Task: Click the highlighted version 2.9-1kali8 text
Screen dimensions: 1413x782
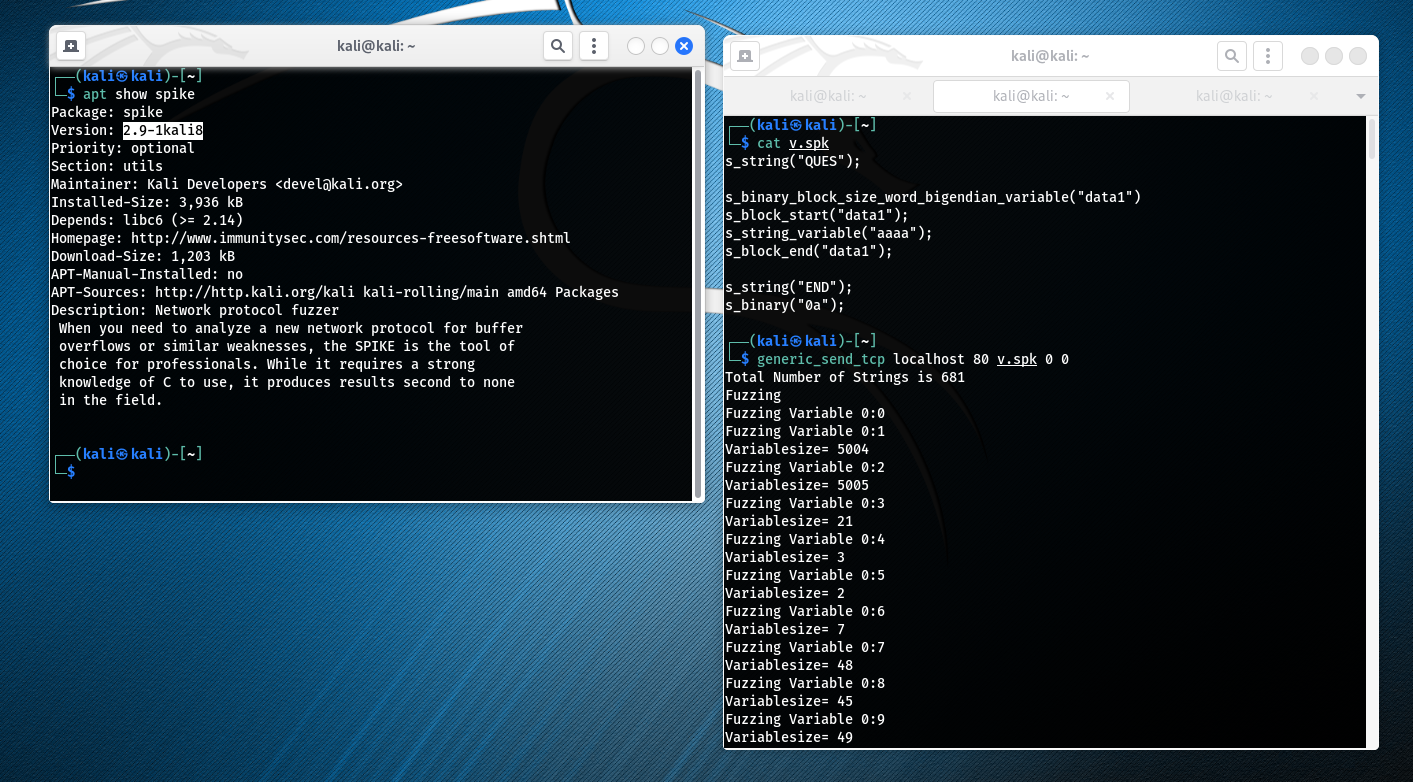Action: tap(163, 130)
